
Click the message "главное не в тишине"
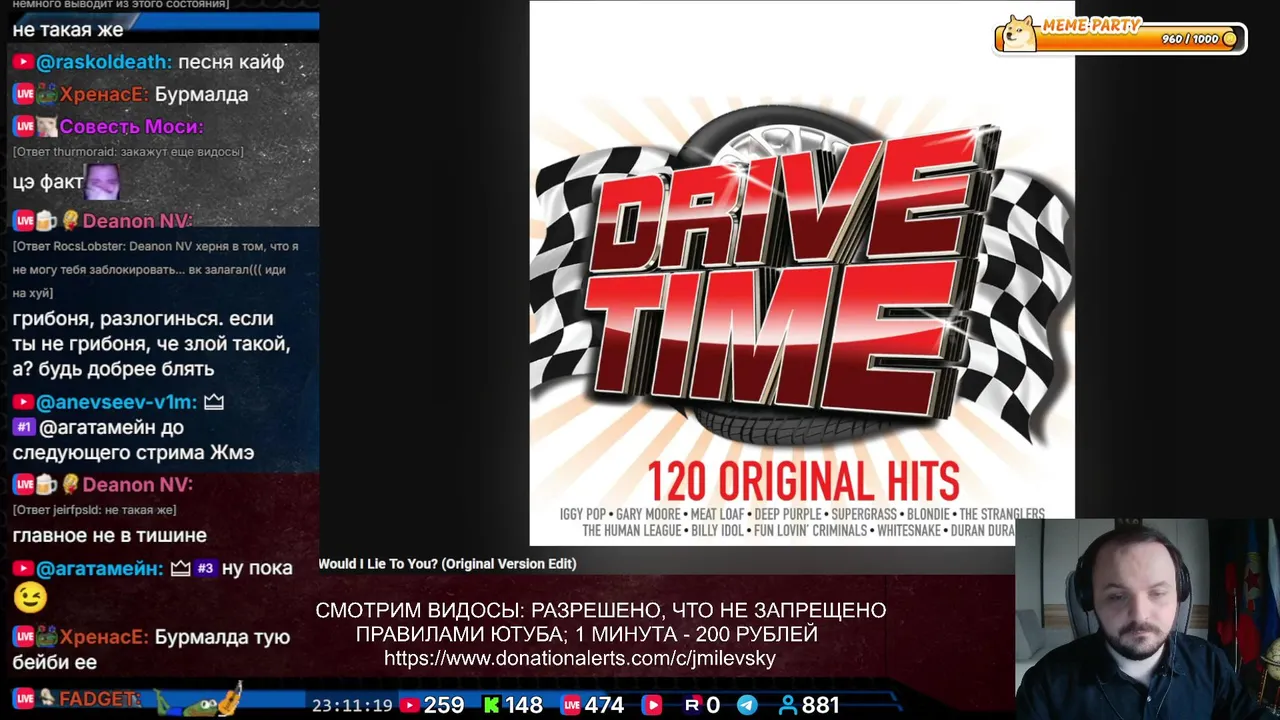[x=109, y=535]
